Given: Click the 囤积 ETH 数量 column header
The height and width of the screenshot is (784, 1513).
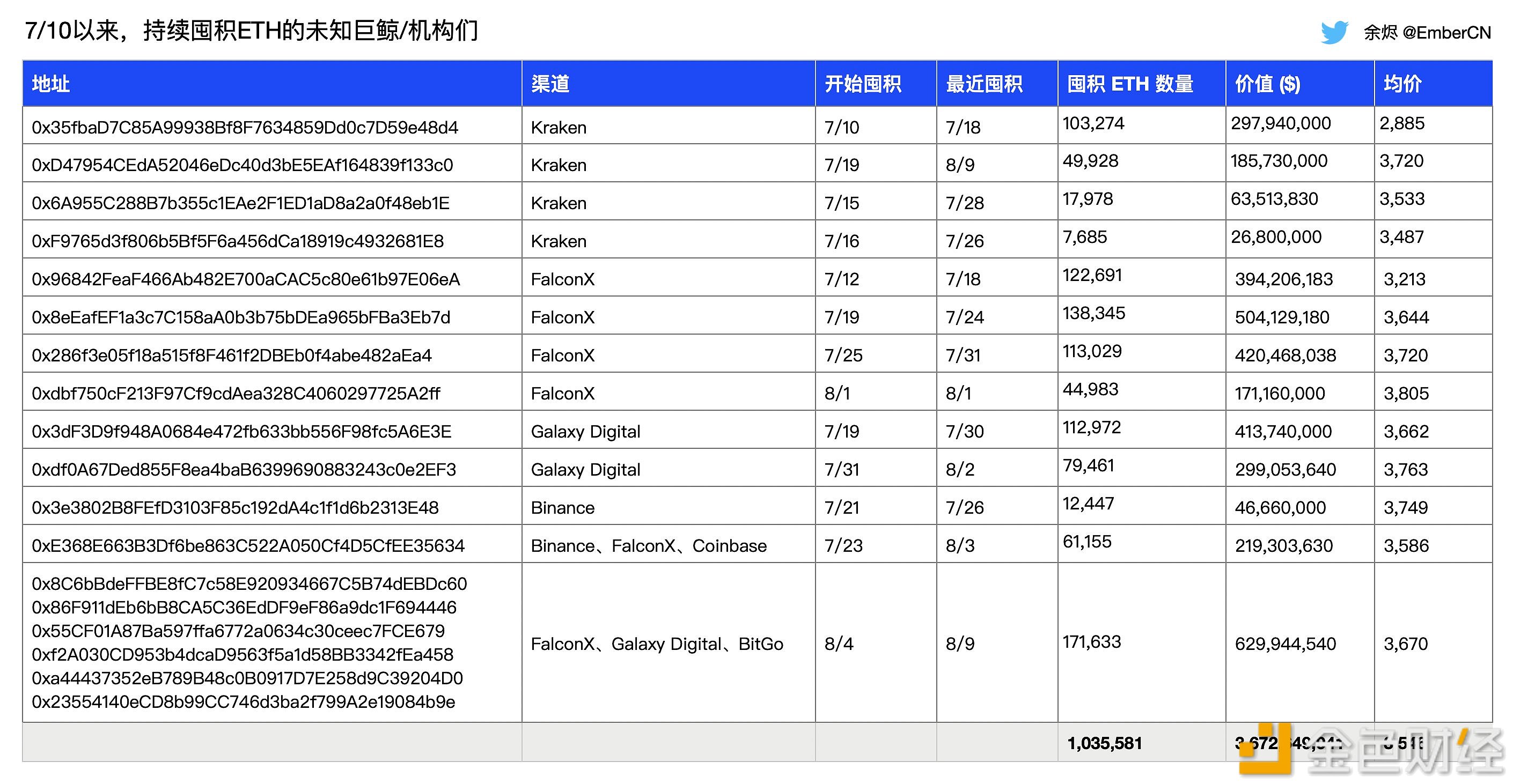Looking at the screenshot, I should coord(1130,83).
